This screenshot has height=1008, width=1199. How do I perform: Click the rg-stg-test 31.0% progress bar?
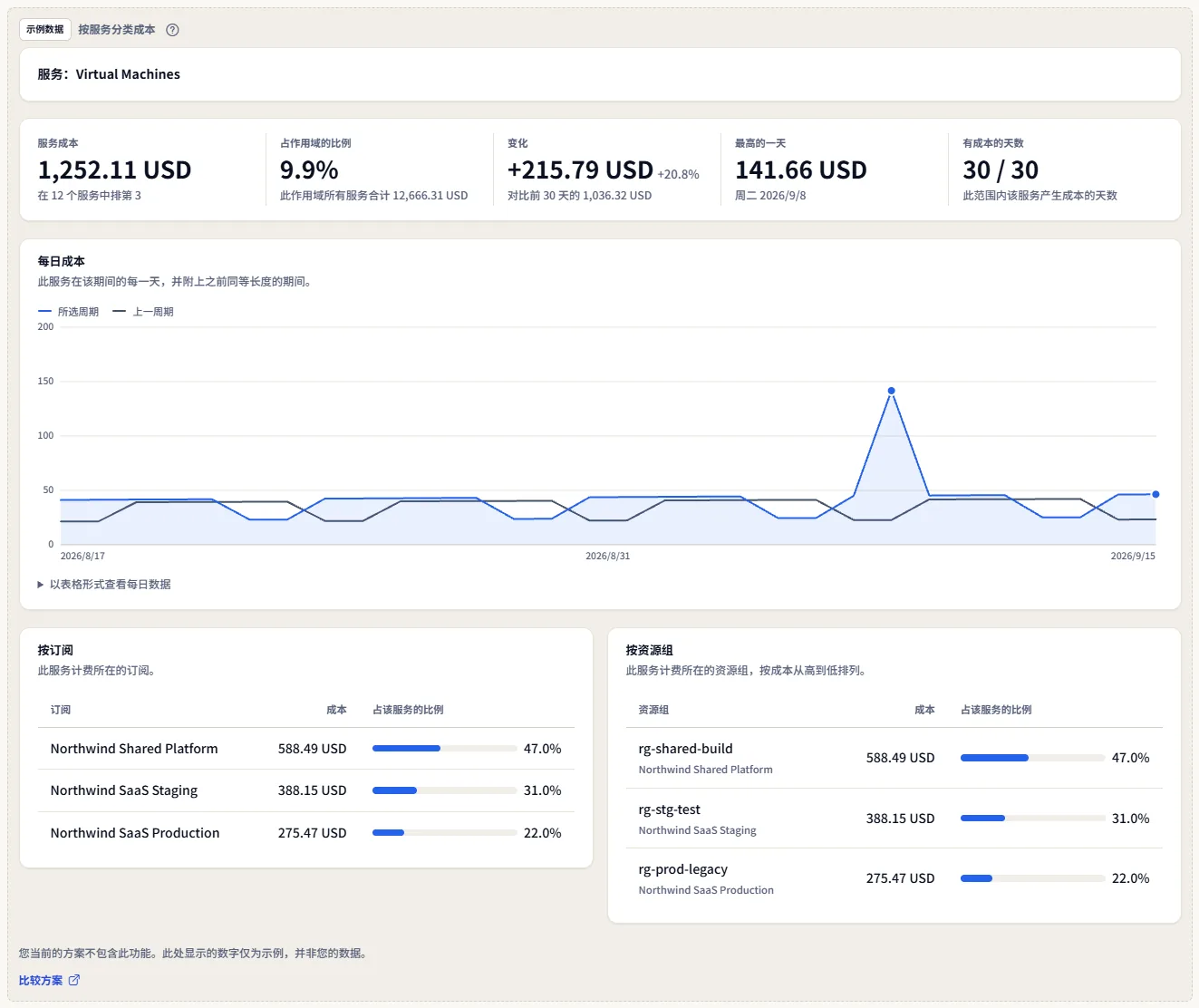click(x=1032, y=818)
